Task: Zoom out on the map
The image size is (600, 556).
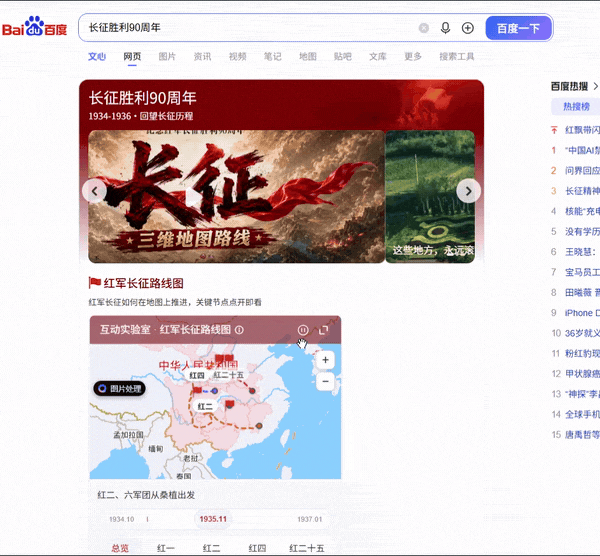Action: click(325, 381)
